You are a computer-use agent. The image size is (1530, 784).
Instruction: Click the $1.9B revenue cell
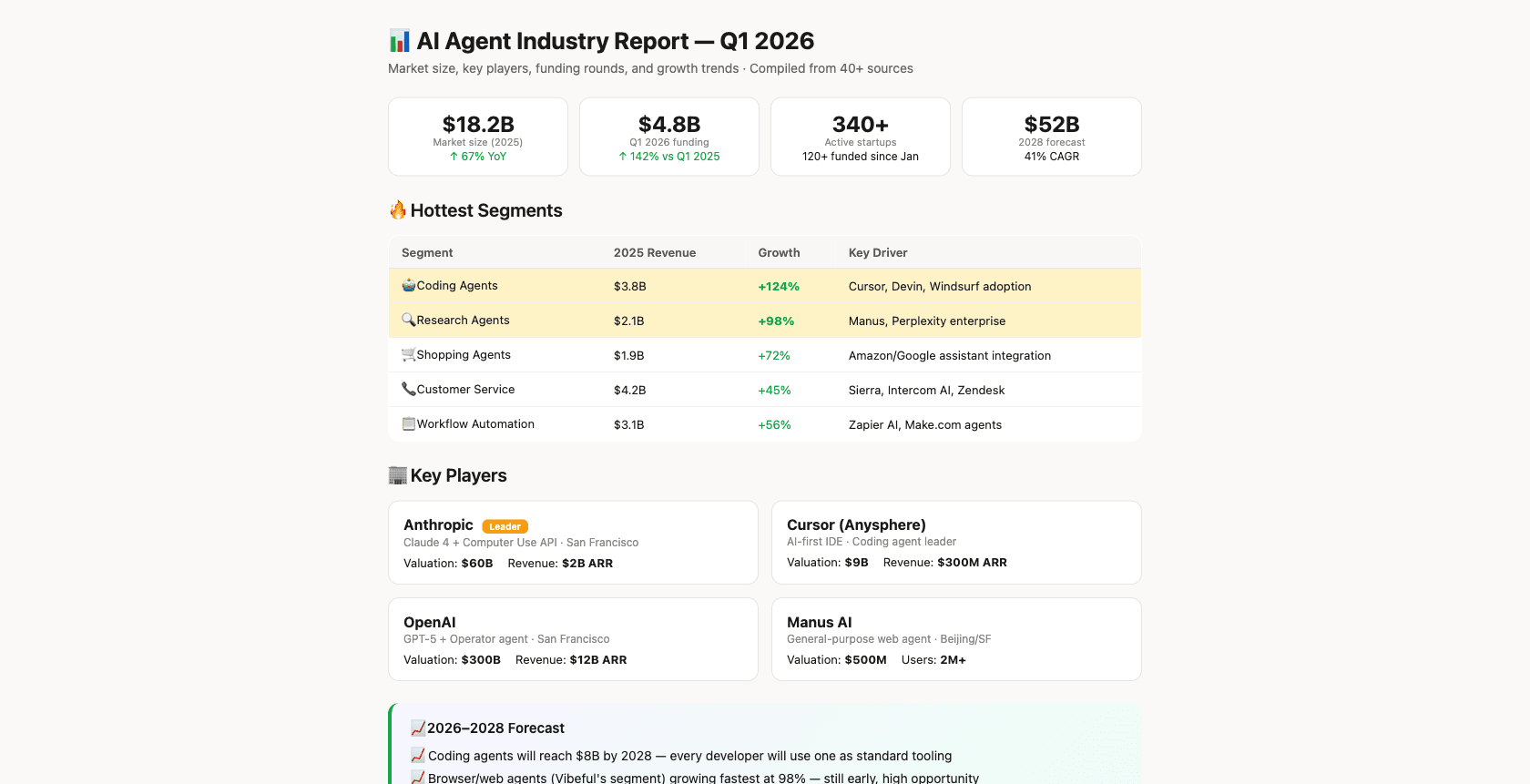pos(628,356)
